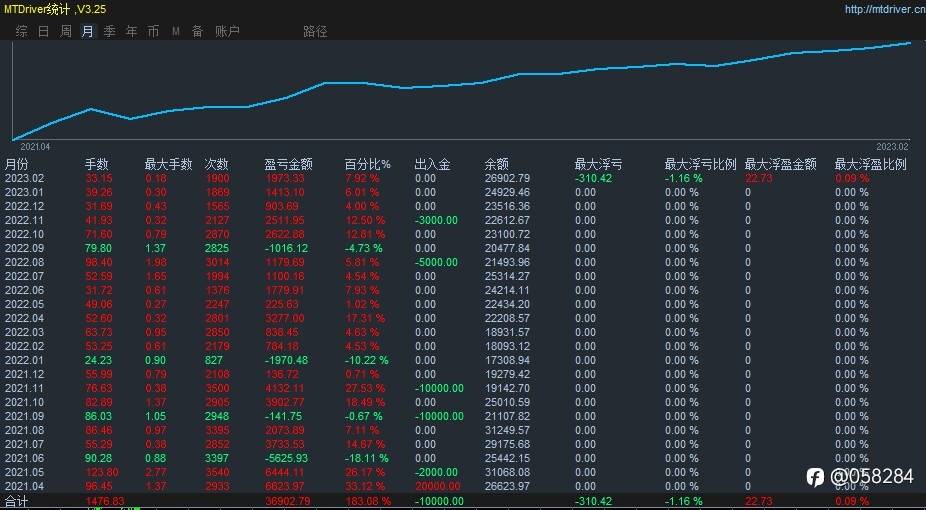This screenshot has height=510, width=926.
Task: Click the -2000.00 withdrawal value
Action: pyautogui.click(x=435, y=472)
